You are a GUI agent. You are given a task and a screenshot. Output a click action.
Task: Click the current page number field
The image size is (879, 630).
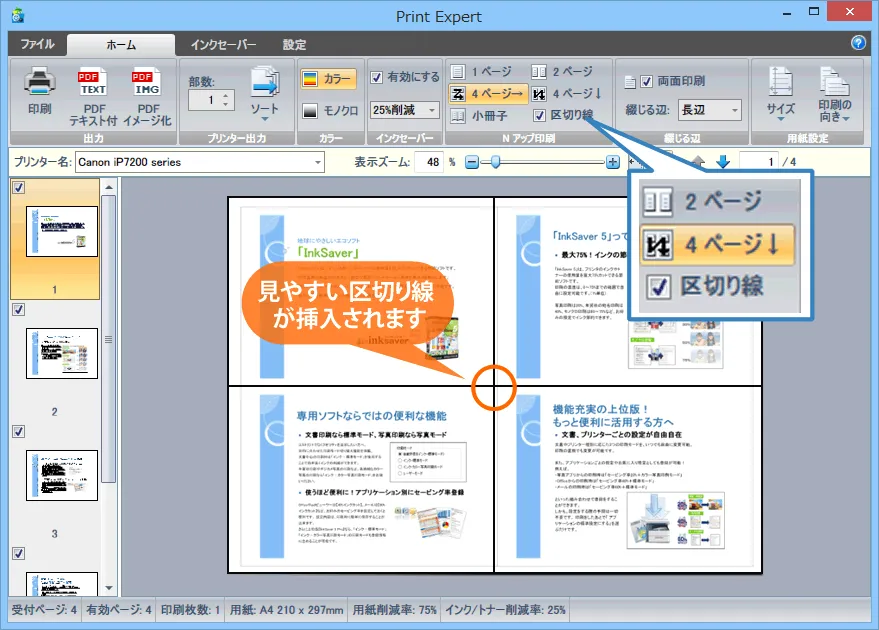tap(758, 162)
